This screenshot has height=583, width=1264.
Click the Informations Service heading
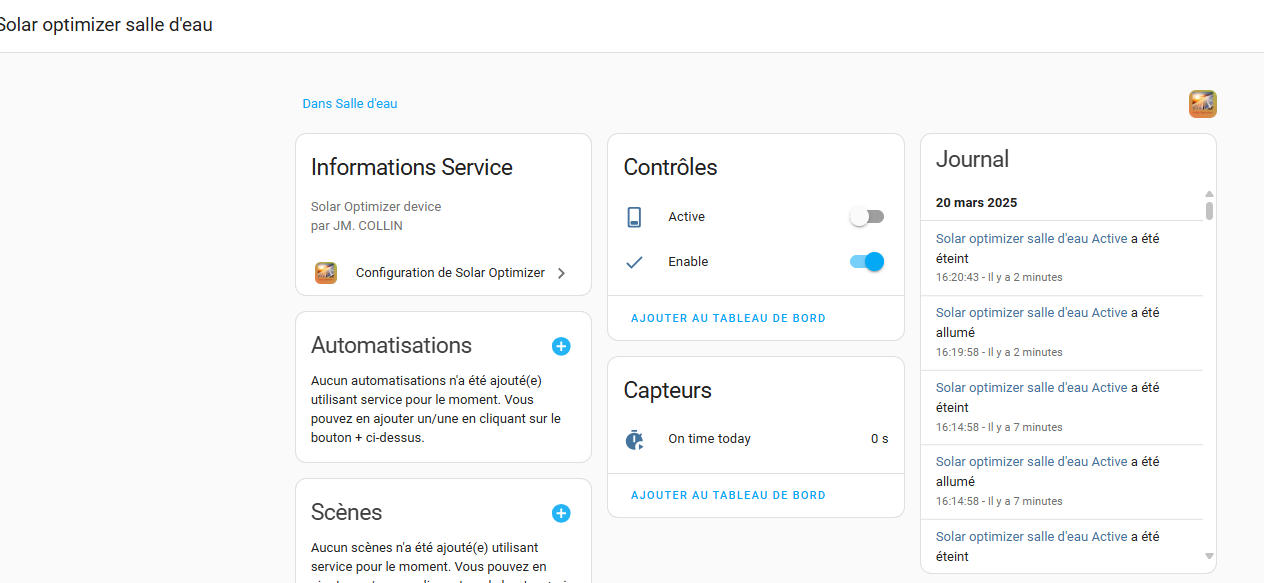(412, 167)
